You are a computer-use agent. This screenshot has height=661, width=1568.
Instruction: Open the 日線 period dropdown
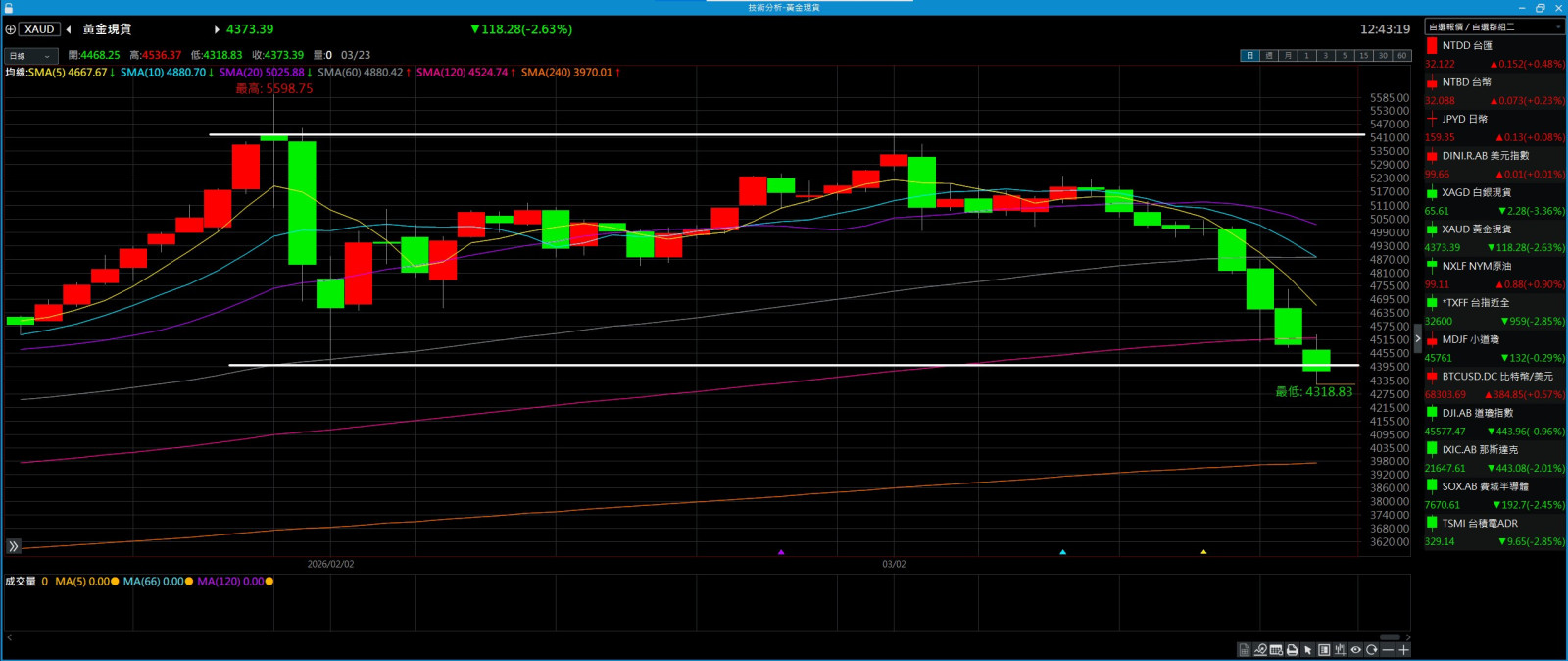point(30,56)
